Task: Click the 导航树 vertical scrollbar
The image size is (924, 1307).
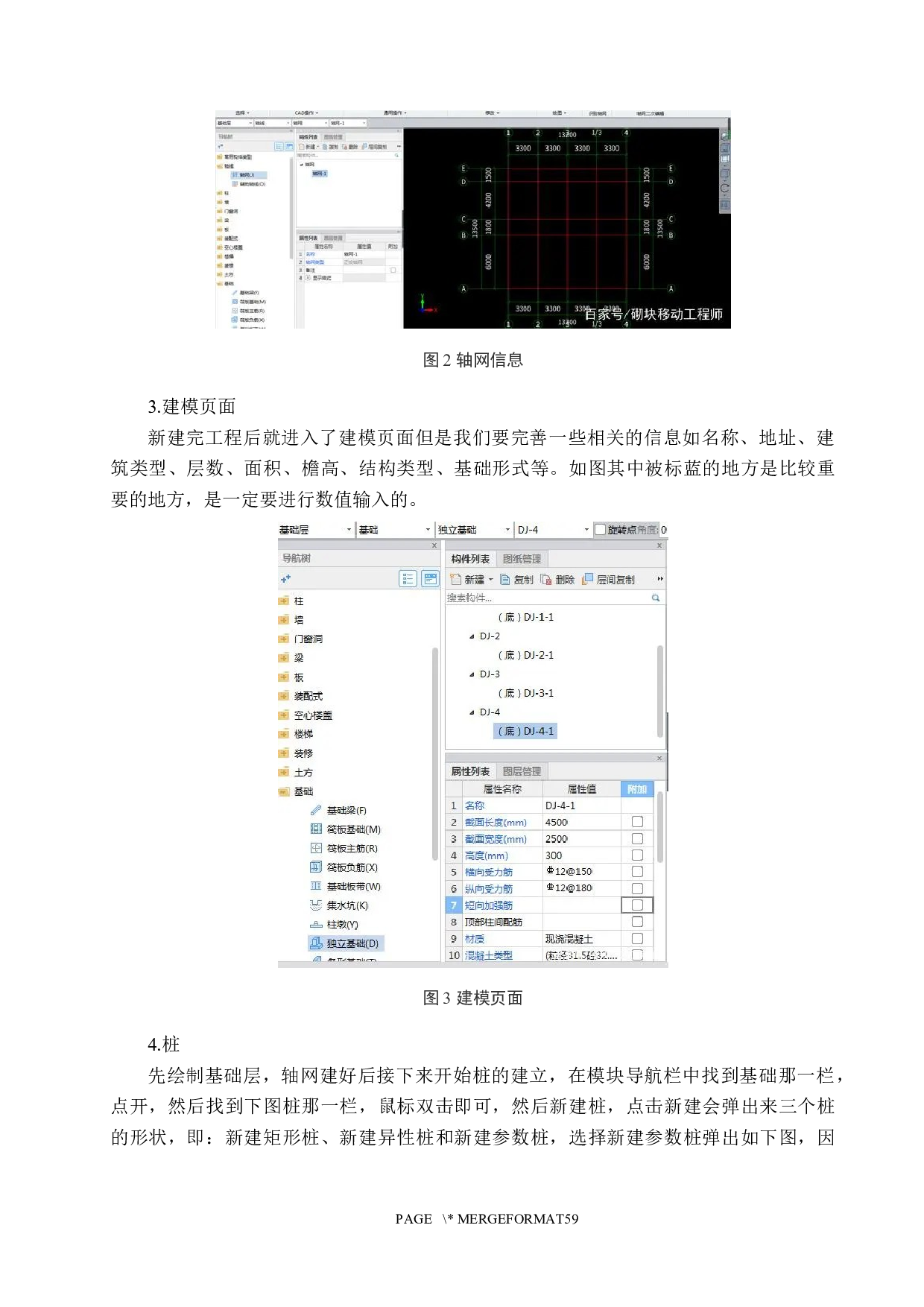Action: point(435,754)
